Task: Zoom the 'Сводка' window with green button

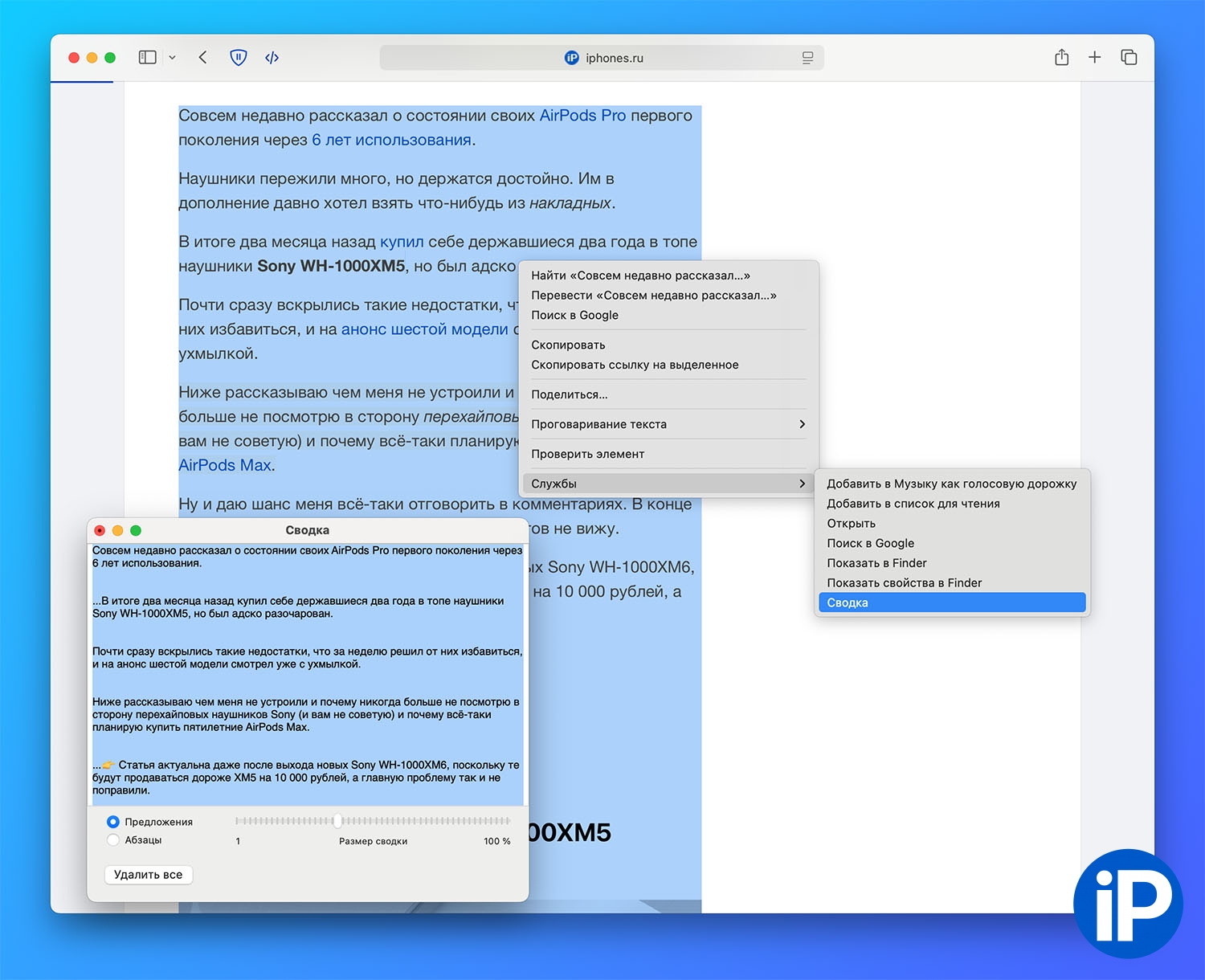Action: pyautogui.click(x=136, y=530)
